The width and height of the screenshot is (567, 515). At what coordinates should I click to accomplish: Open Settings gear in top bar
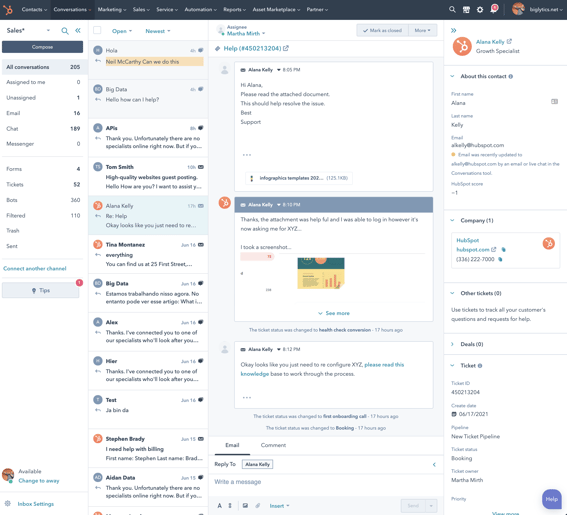tap(480, 10)
